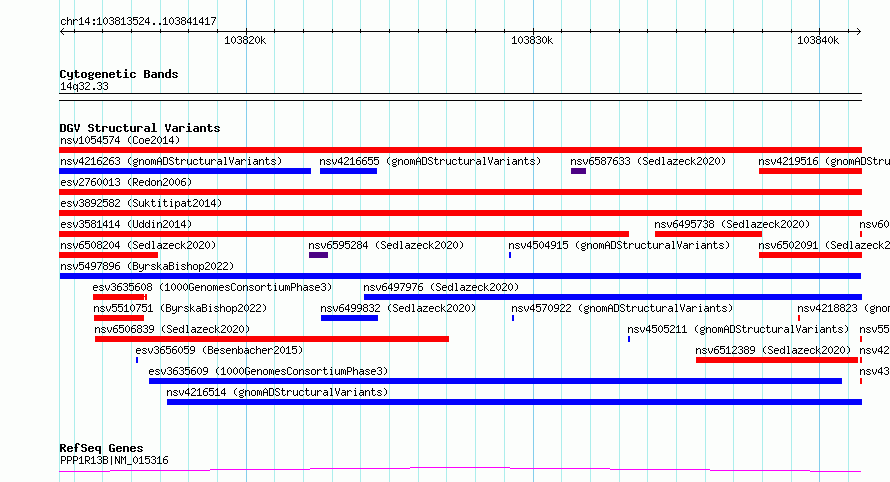Click the 103840k ruler tick label
Viewport: 890px width, 482px height.
click(818, 40)
